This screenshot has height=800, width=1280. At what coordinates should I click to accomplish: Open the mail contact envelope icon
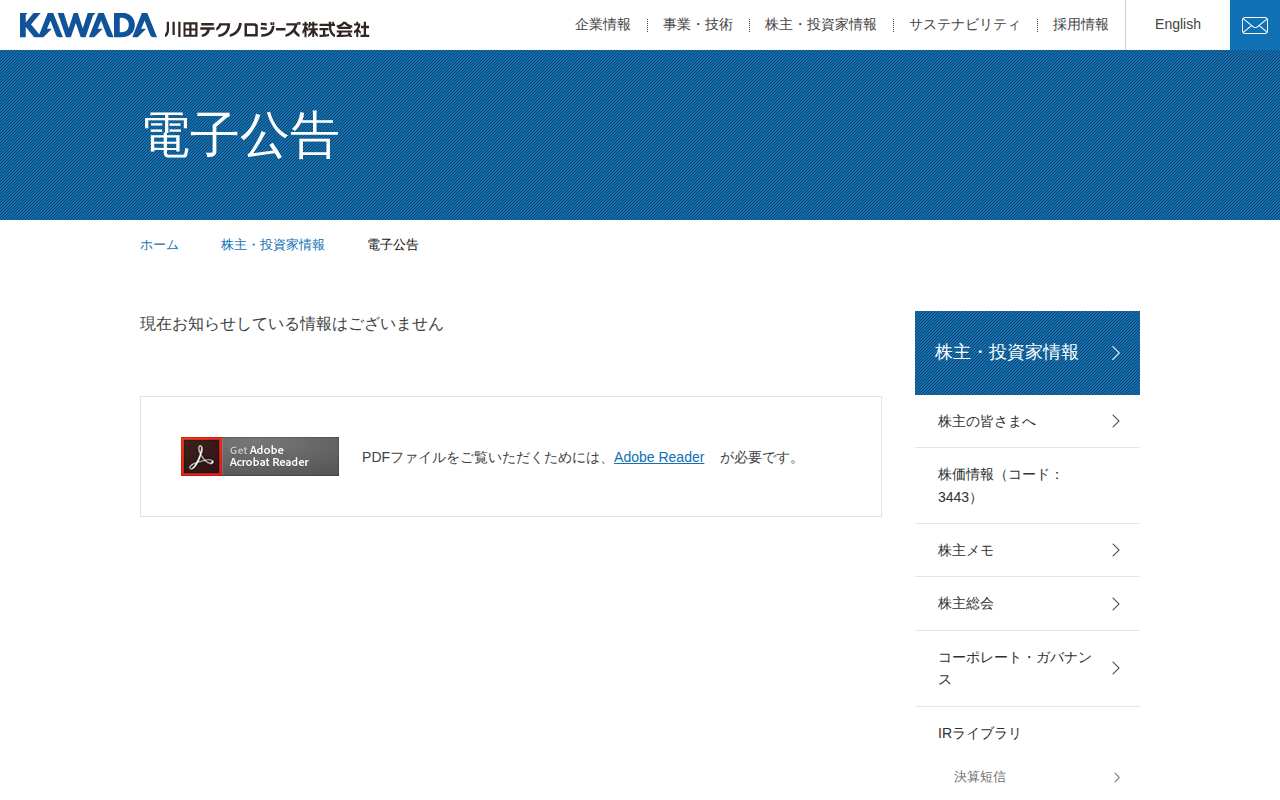1255,25
